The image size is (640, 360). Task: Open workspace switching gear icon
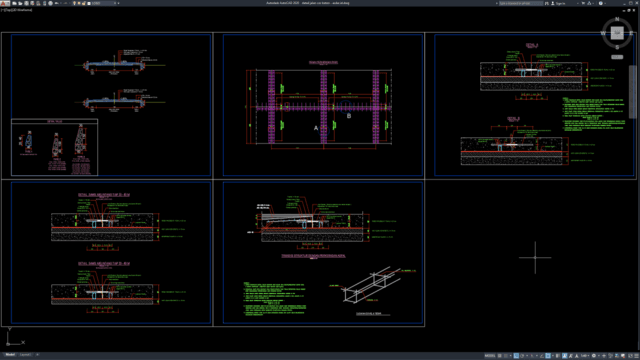click(593, 356)
